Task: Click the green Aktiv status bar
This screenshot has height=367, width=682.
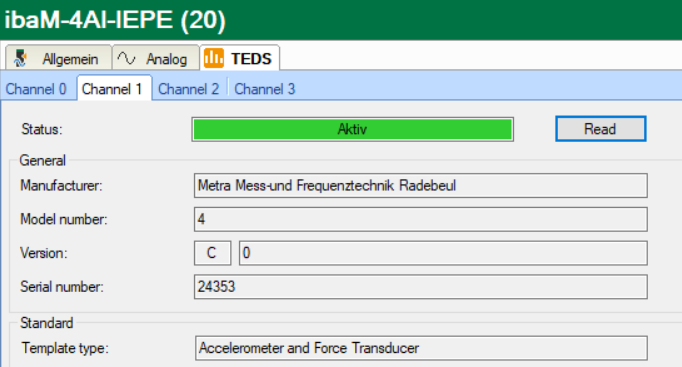Action: point(353,129)
